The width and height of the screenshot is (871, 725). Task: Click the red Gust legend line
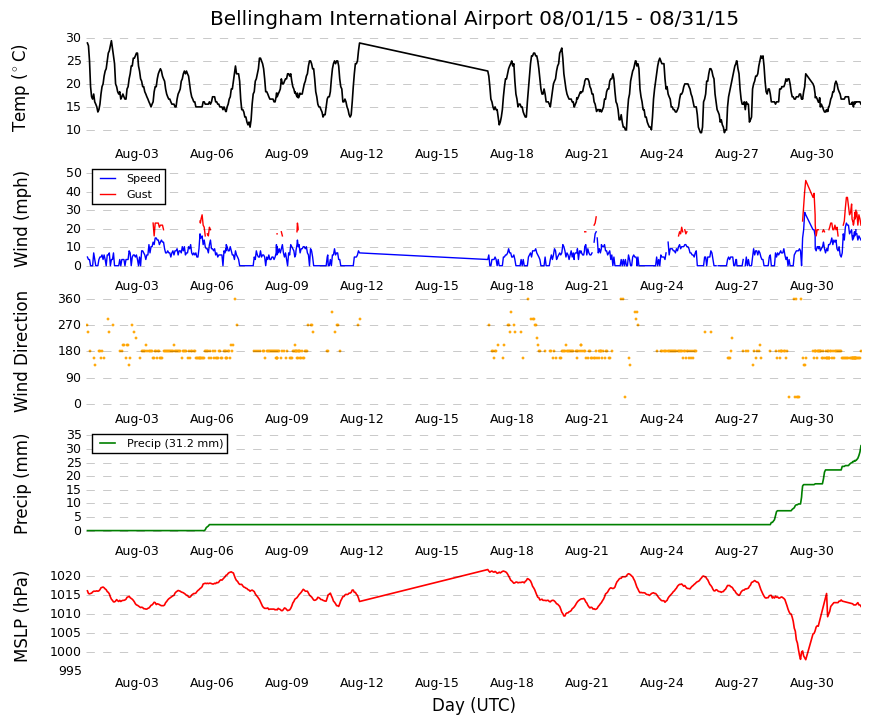107,194
